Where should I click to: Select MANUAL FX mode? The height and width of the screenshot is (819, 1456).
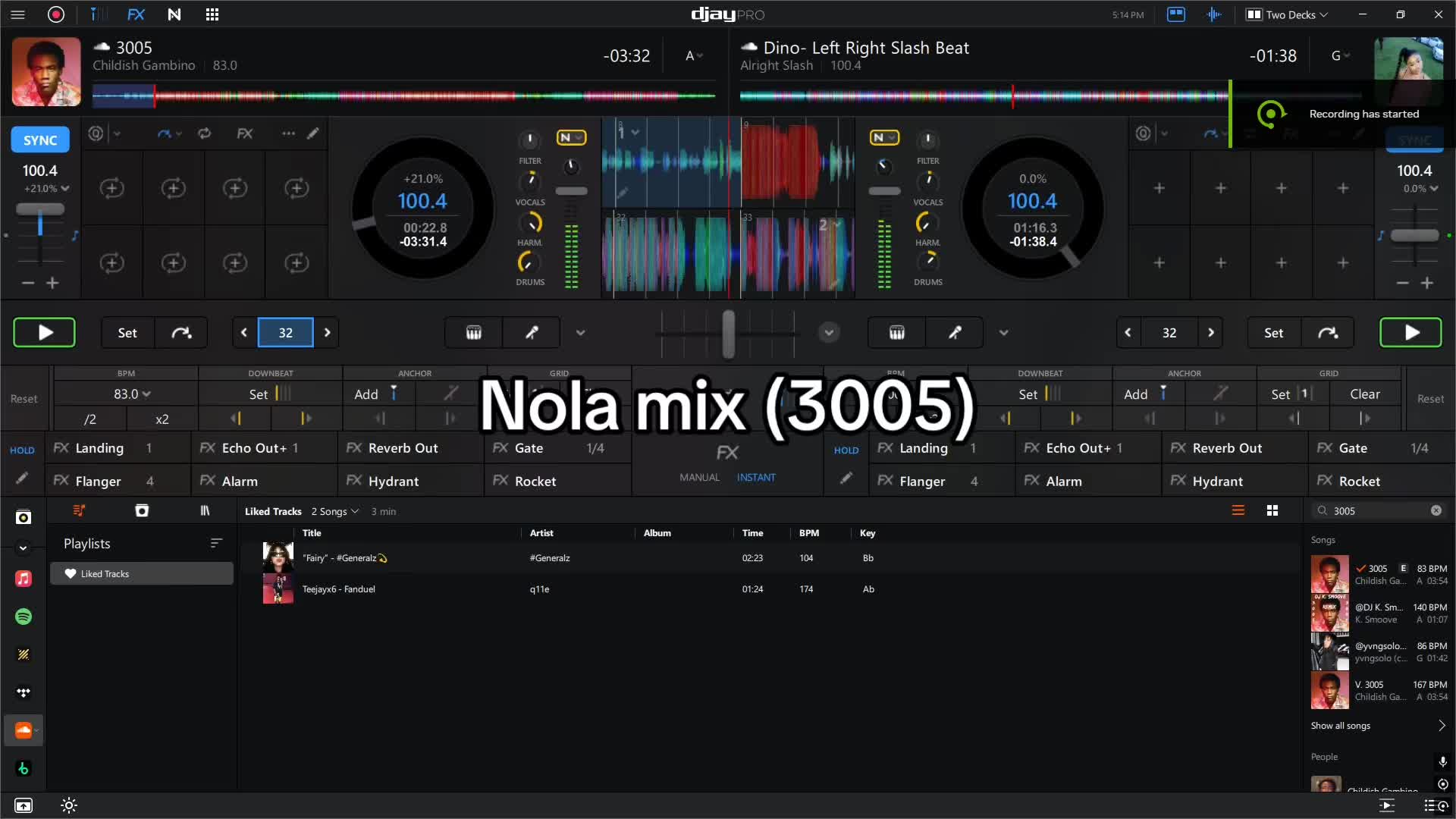point(699,478)
